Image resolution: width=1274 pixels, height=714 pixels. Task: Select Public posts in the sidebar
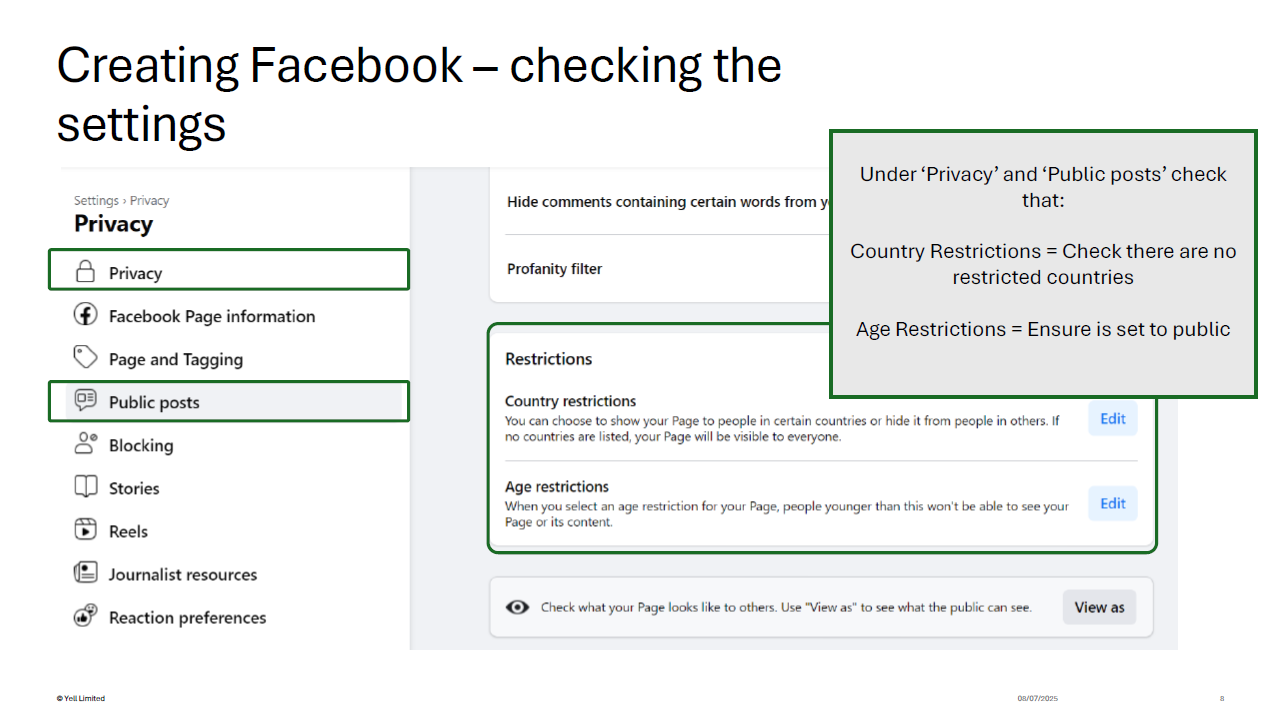click(x=229, y=401)
